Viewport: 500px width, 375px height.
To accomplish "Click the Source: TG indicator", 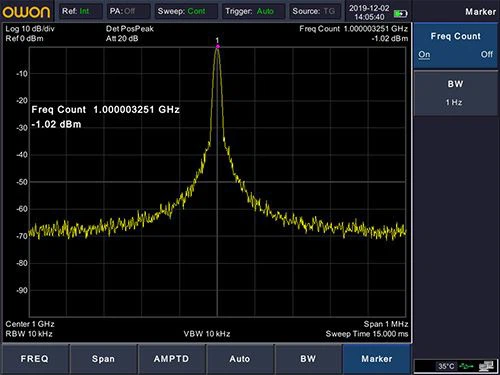I will pos(315,11).
